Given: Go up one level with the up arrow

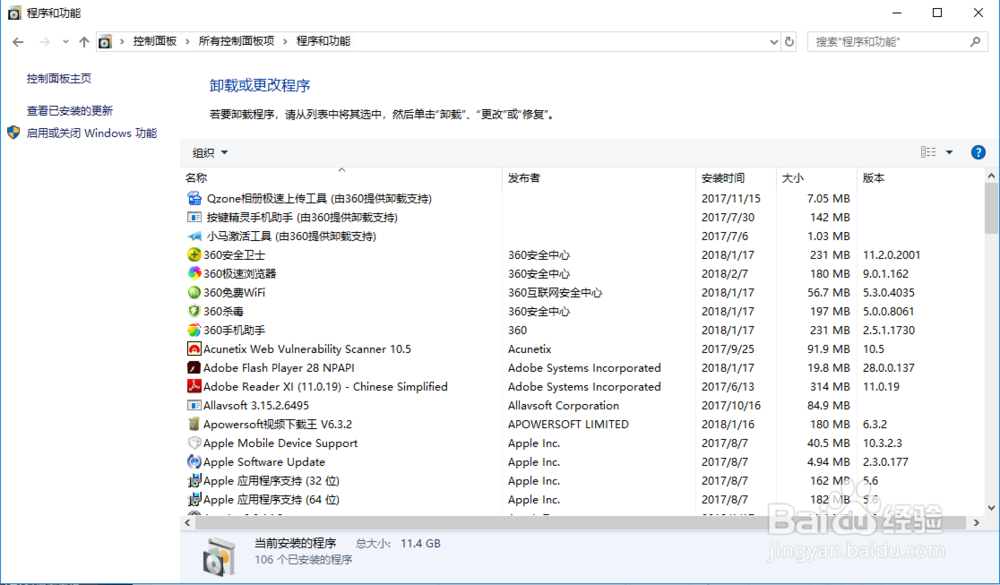Looking at the screenshot, I should (x=84, y=41).
